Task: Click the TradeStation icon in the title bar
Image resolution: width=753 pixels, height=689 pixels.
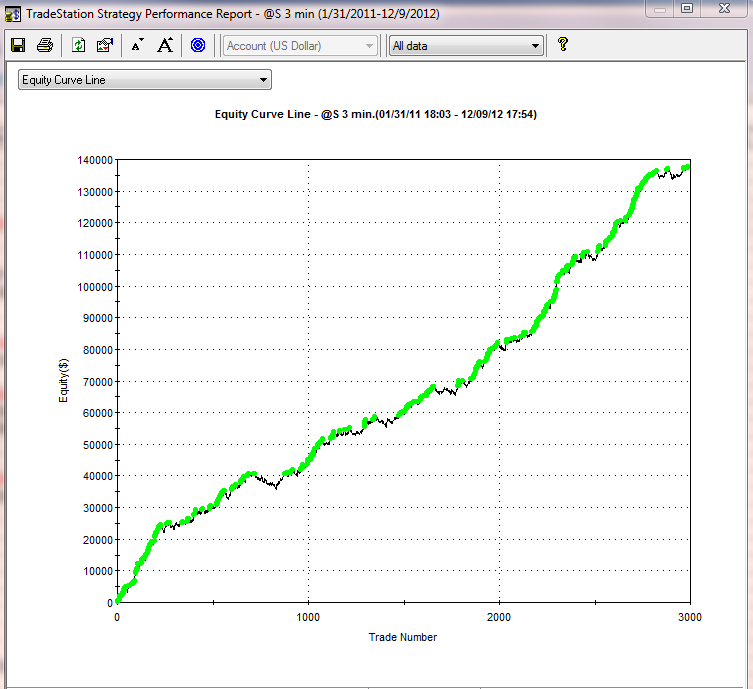Action: tap(12, 11)
